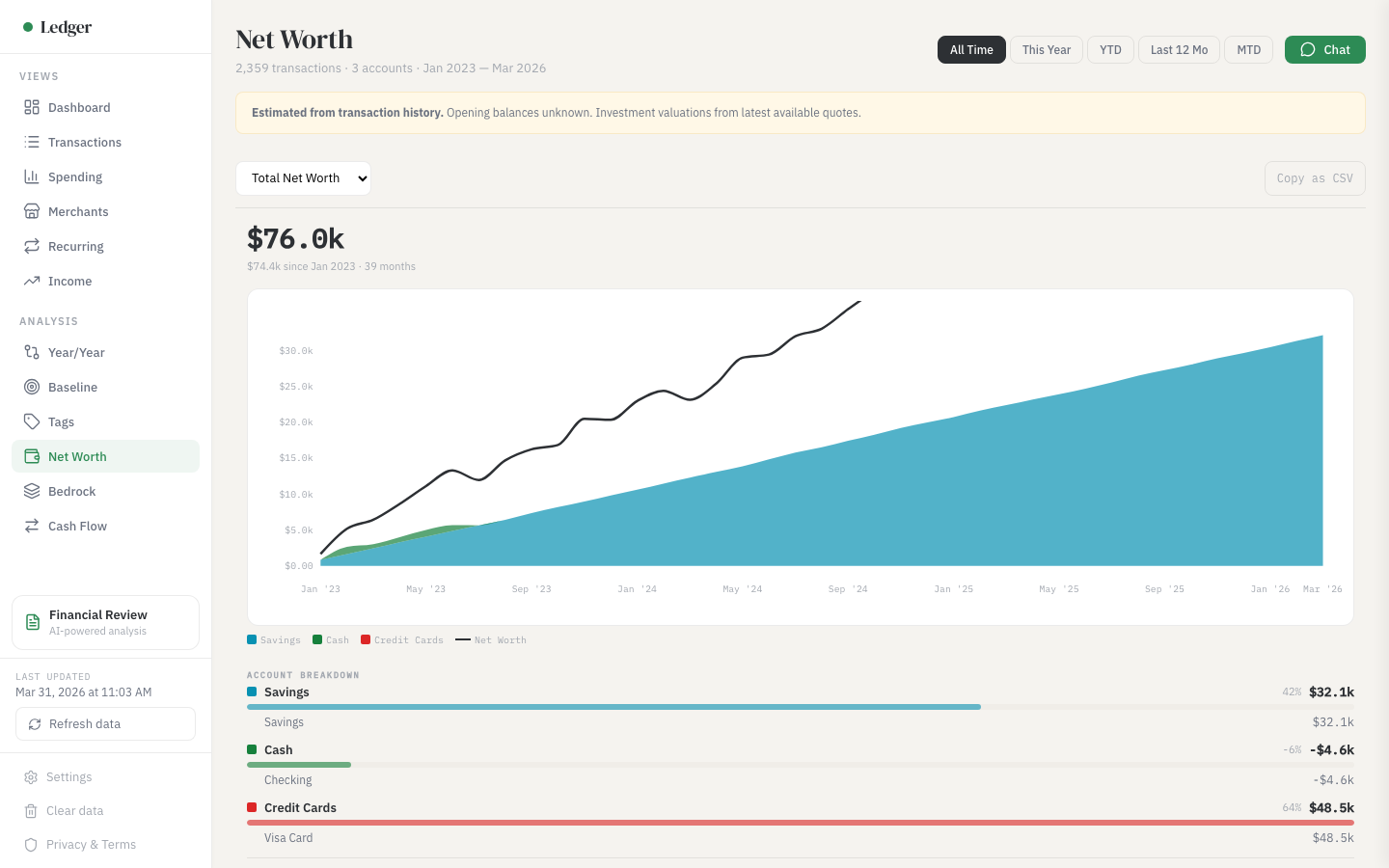This screenshot has width=1389, height=868.
Task: Select the Last 12 Mo tab
Action: click(x=1178, y=49)
